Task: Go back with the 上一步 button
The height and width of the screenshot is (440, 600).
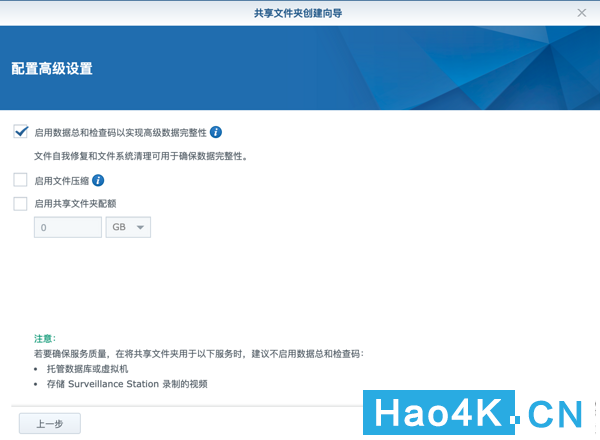Action: coord(50,423)
